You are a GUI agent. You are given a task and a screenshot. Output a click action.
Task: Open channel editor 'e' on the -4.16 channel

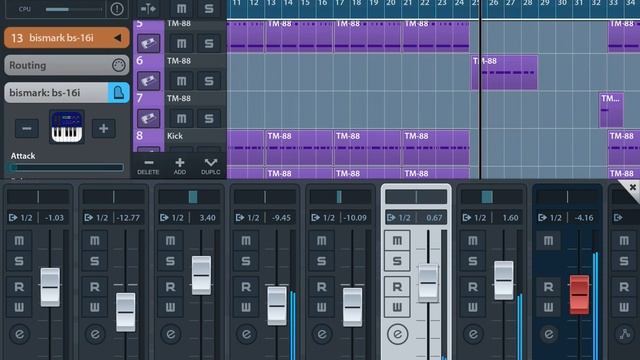(x=549, y=334)
